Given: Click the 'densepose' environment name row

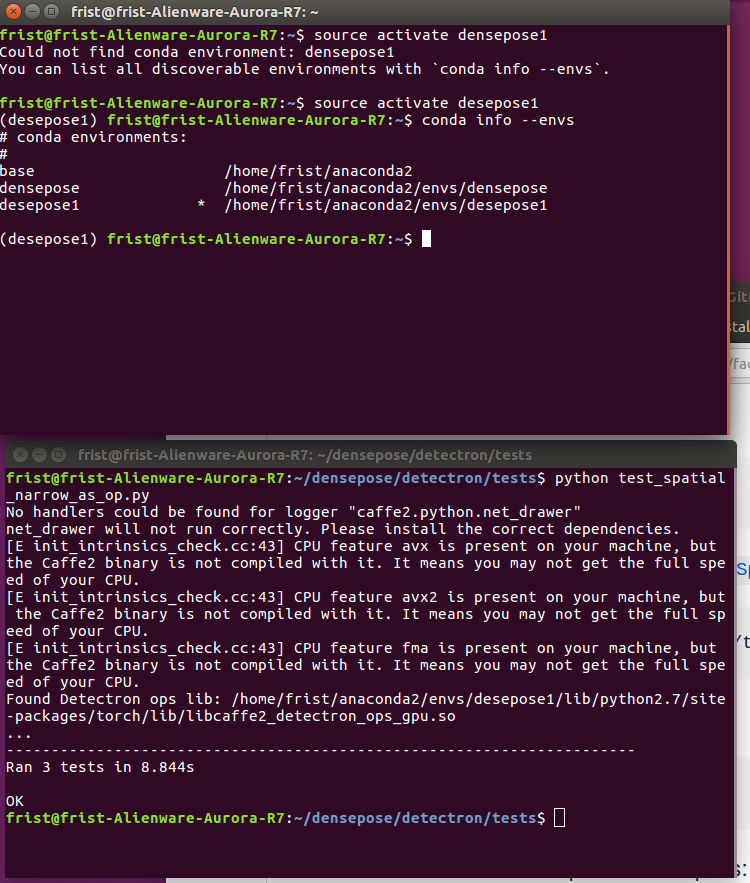Looking at the screenshot, I should 39,188.
